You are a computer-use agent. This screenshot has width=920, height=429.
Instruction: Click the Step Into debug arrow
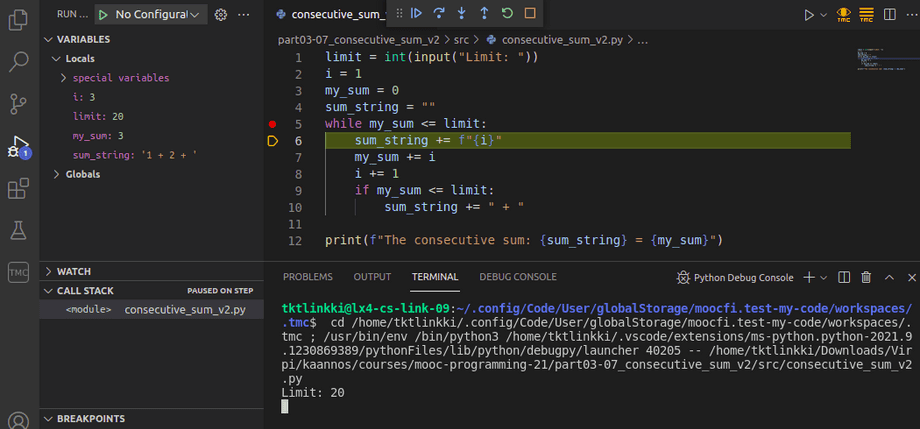[462, 14]
